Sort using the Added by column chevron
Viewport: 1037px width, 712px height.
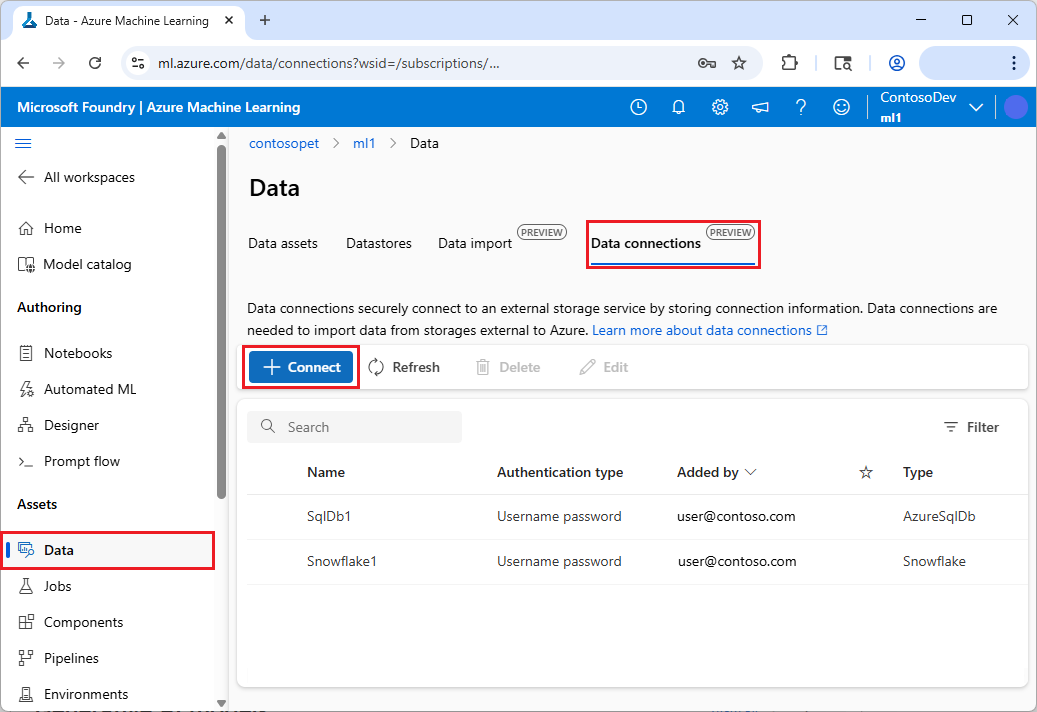pyautogui.click(x=751, y=472)
